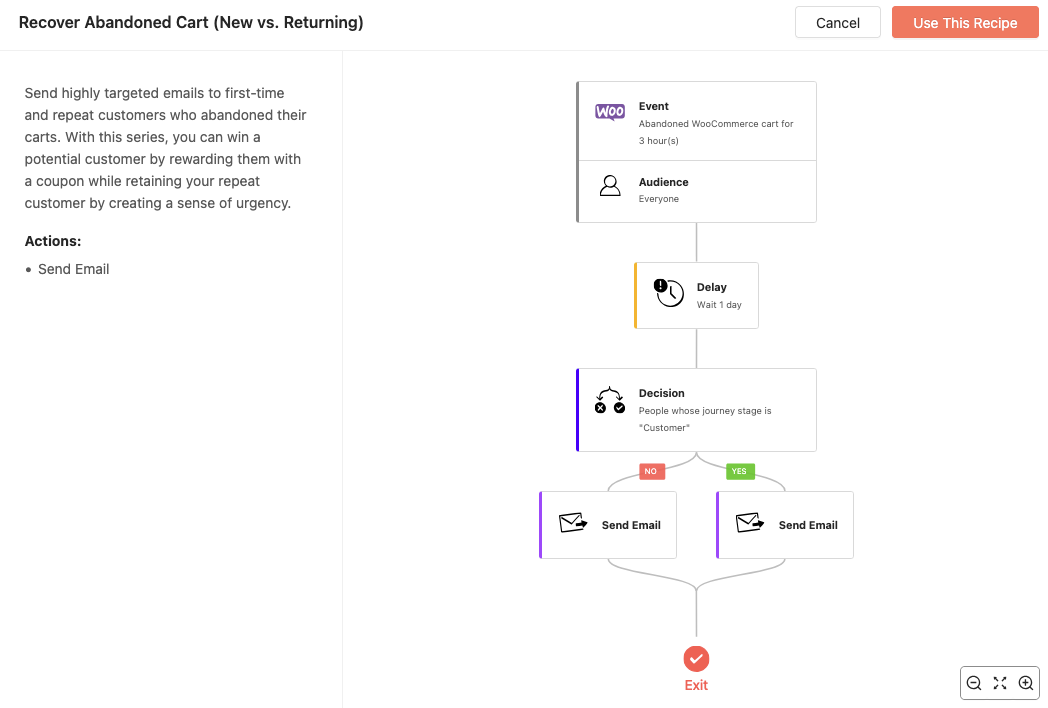Zoom in the workflow canvas

pyautogui.click(x=1026, y=683)
